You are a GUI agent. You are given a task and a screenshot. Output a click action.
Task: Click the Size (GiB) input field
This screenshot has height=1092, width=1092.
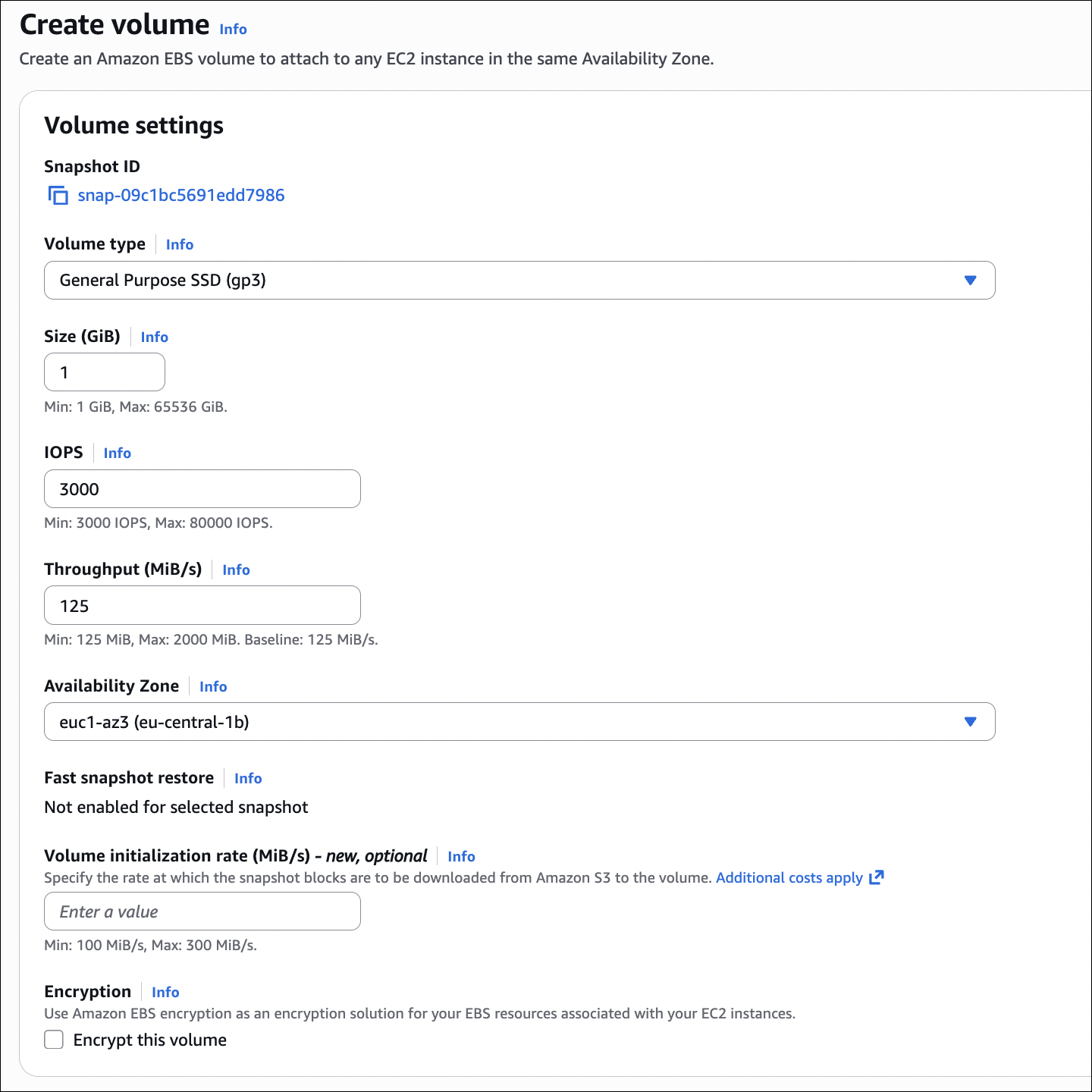pos(105,372)
